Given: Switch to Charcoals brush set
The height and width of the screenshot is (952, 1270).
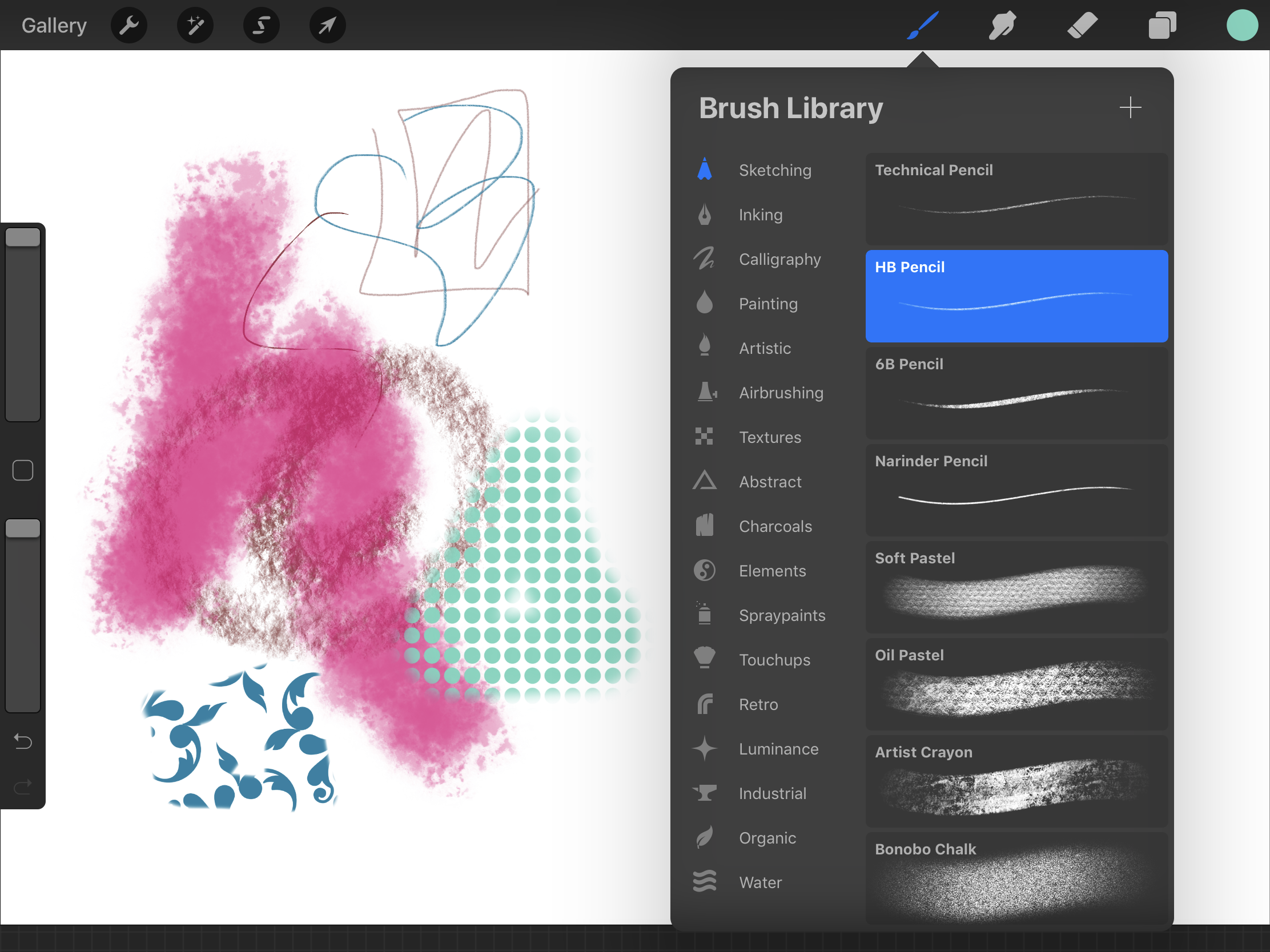Looking at the screenshot, I should point(774,526).
